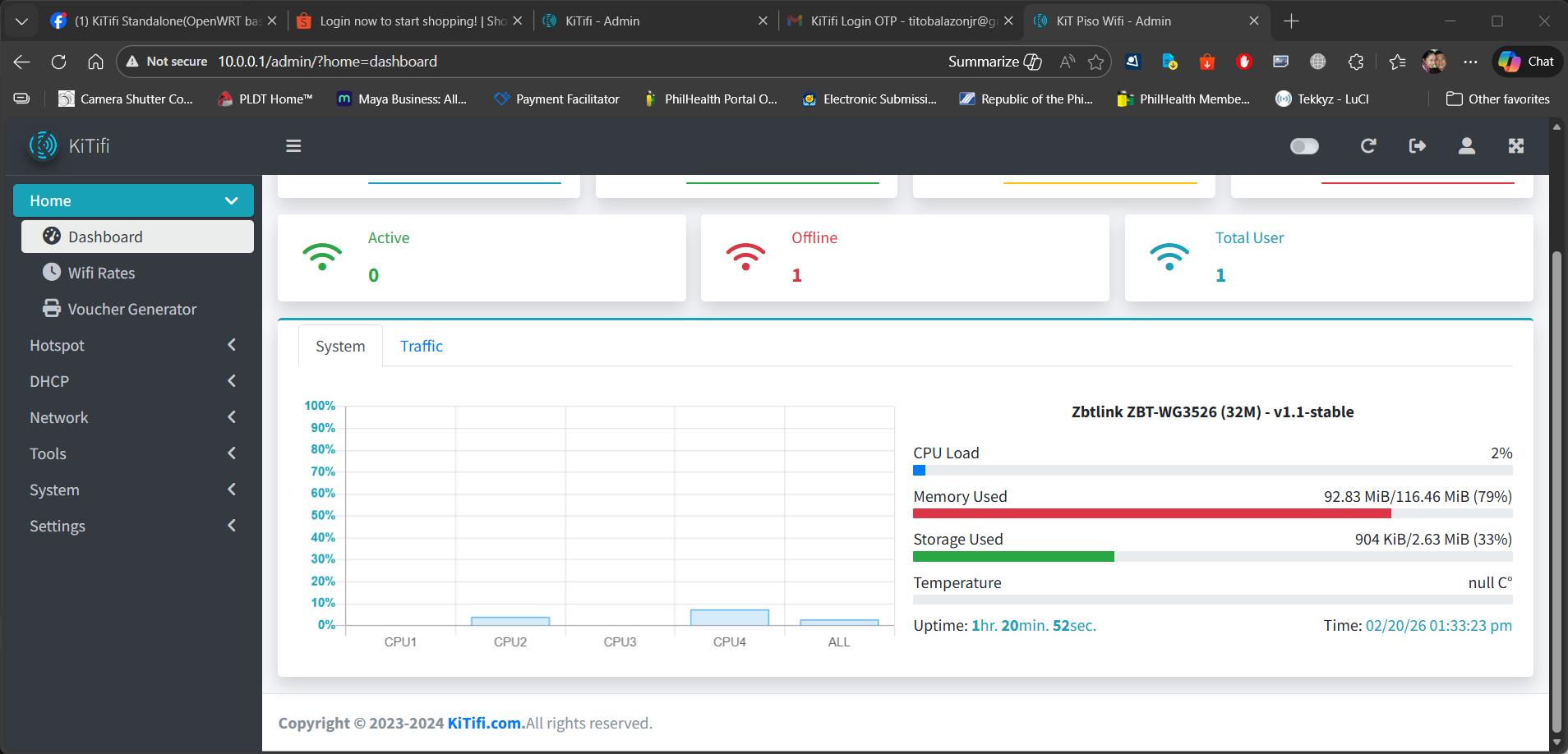This screenshot has width=1568, height=754.
Task: Bookmark page with the star icon
Action: coord(1095,62)
